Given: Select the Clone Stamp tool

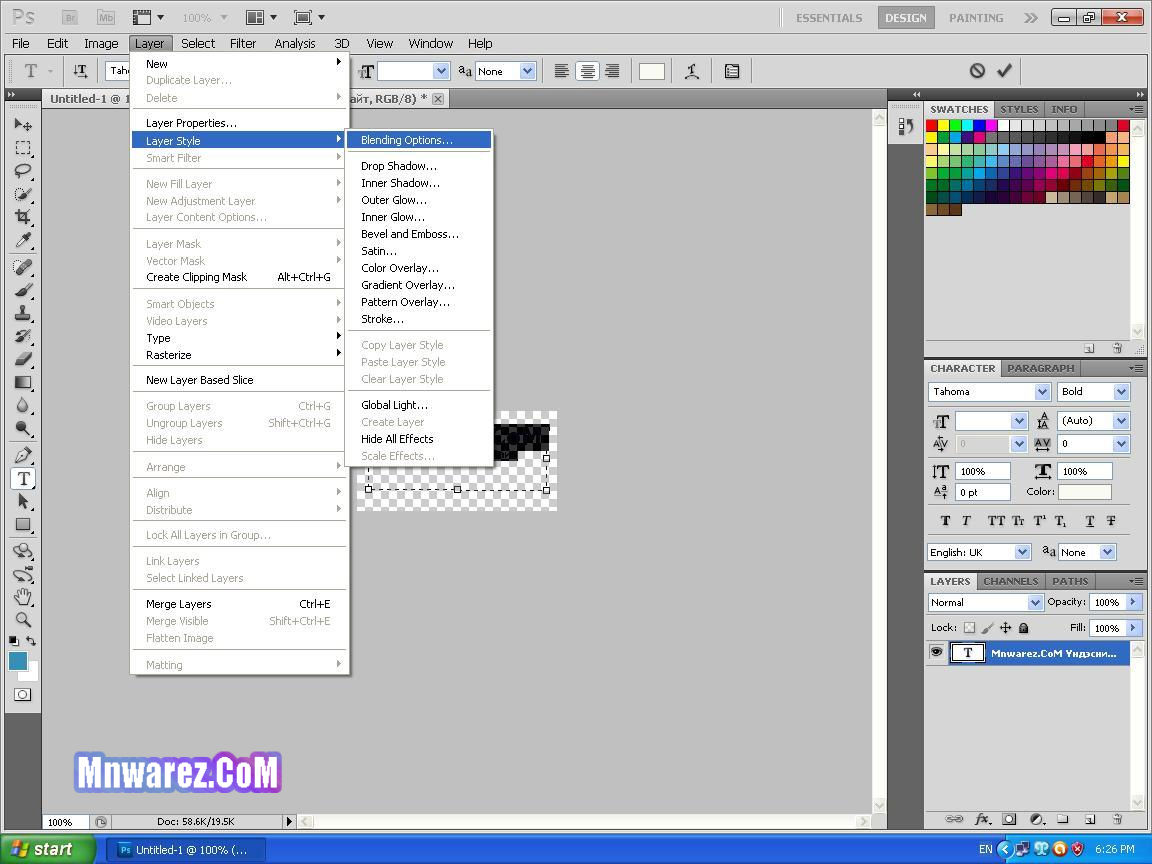Looking at the screenshot, I should [x=23, y=313].
